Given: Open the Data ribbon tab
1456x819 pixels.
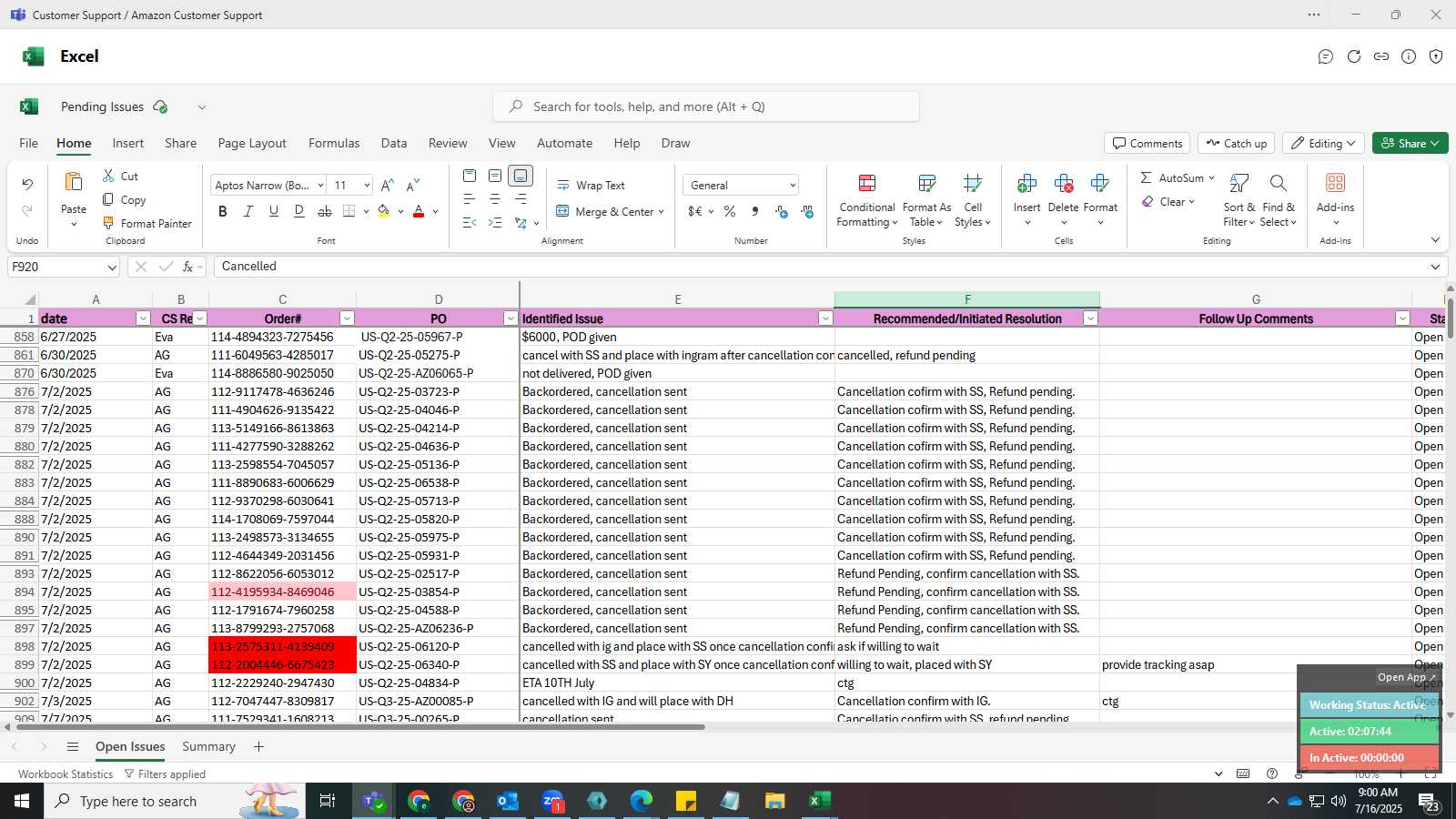Looking at the screenshot, I should [x=394, y=143].
